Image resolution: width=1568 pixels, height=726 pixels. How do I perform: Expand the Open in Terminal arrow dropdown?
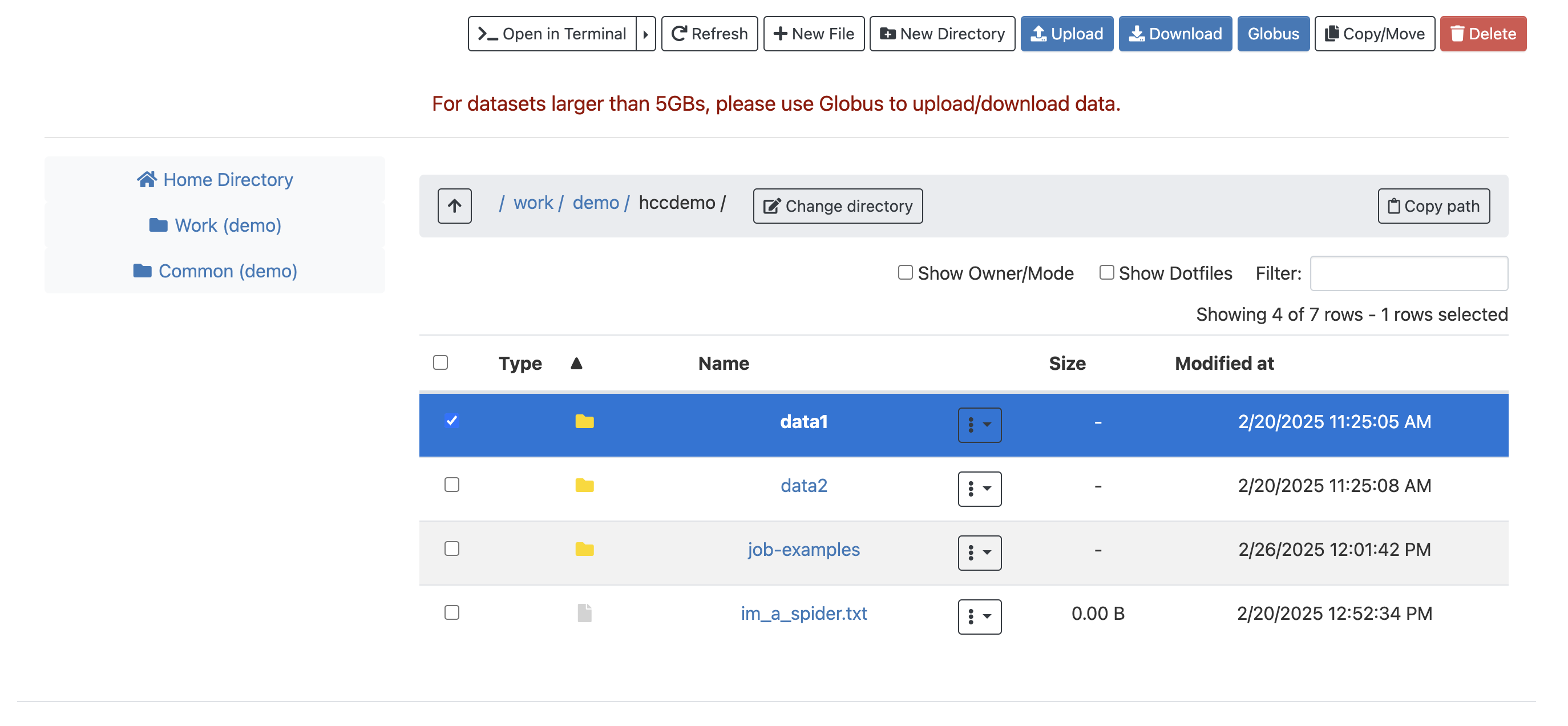645,34
